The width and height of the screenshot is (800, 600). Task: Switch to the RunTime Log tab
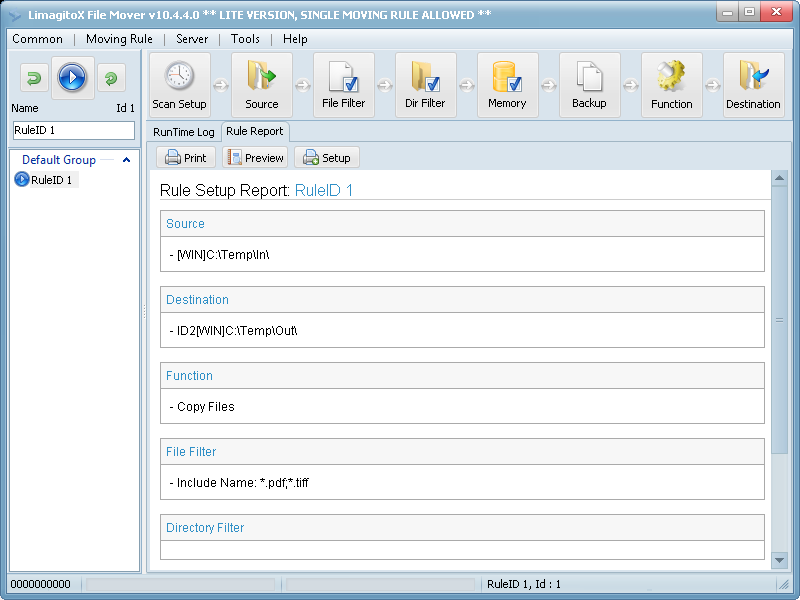coord(184,132)
